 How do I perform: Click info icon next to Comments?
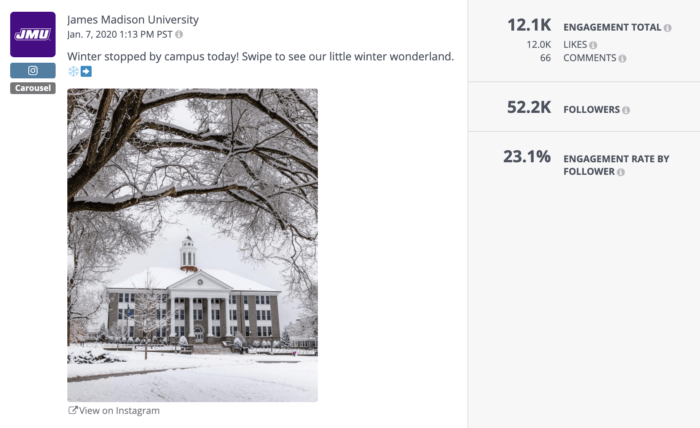[x=622, y=59]
